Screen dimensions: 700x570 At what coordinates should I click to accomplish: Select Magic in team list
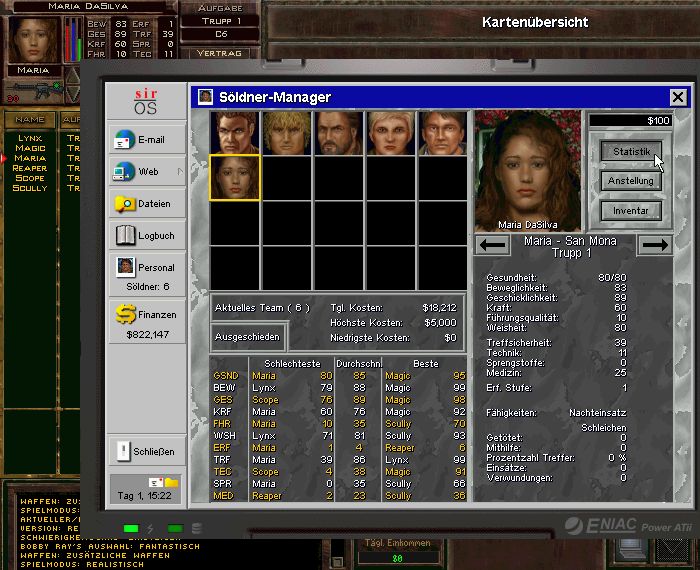[x=30, y=148]
